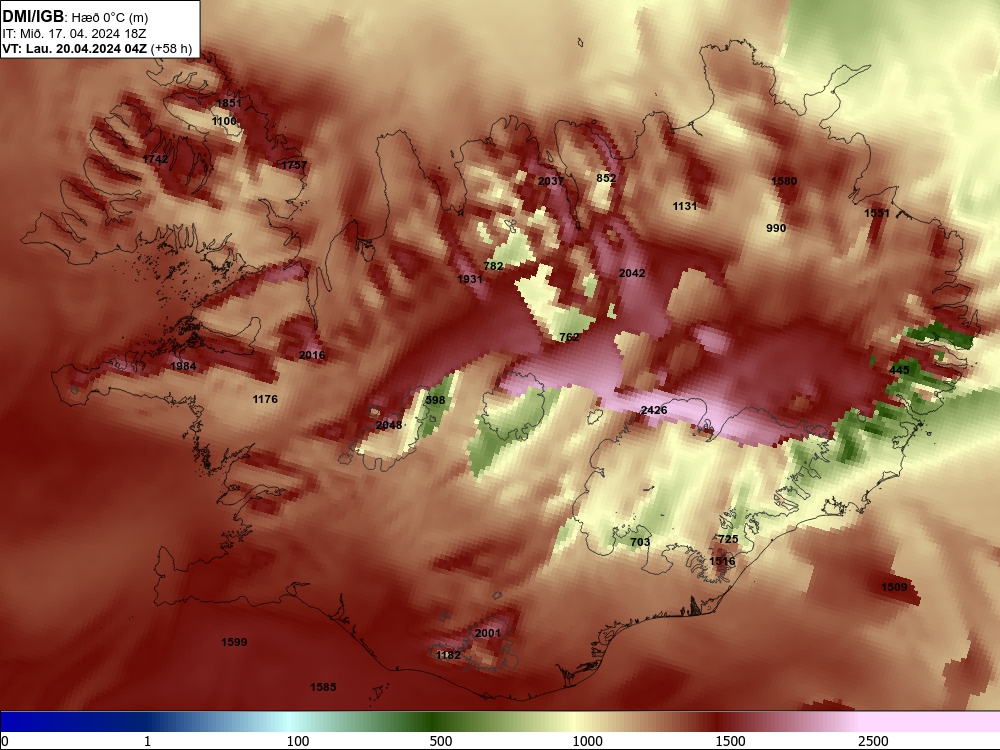Click the 2016 label
This screenshot has width=1000, height=750.
coord(312,355)
